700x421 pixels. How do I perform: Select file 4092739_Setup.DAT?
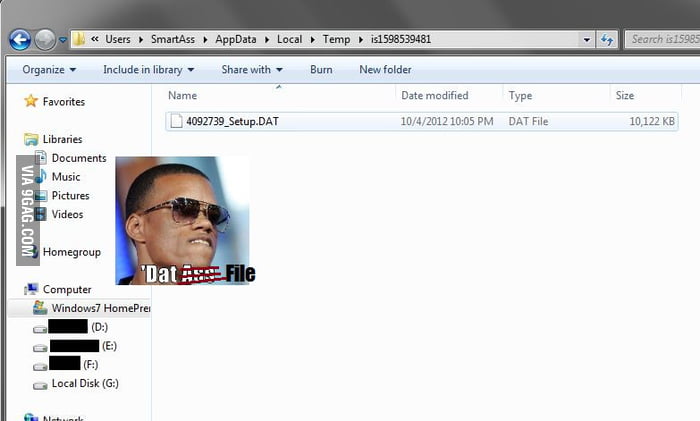(x=232, y=121)
